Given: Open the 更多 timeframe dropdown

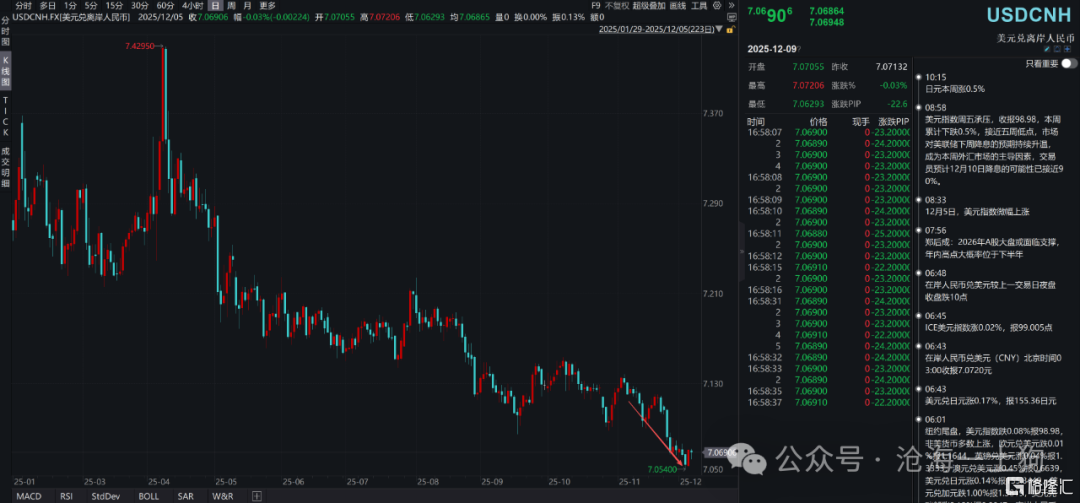Looking at the screenshot, I should (268, 5).
